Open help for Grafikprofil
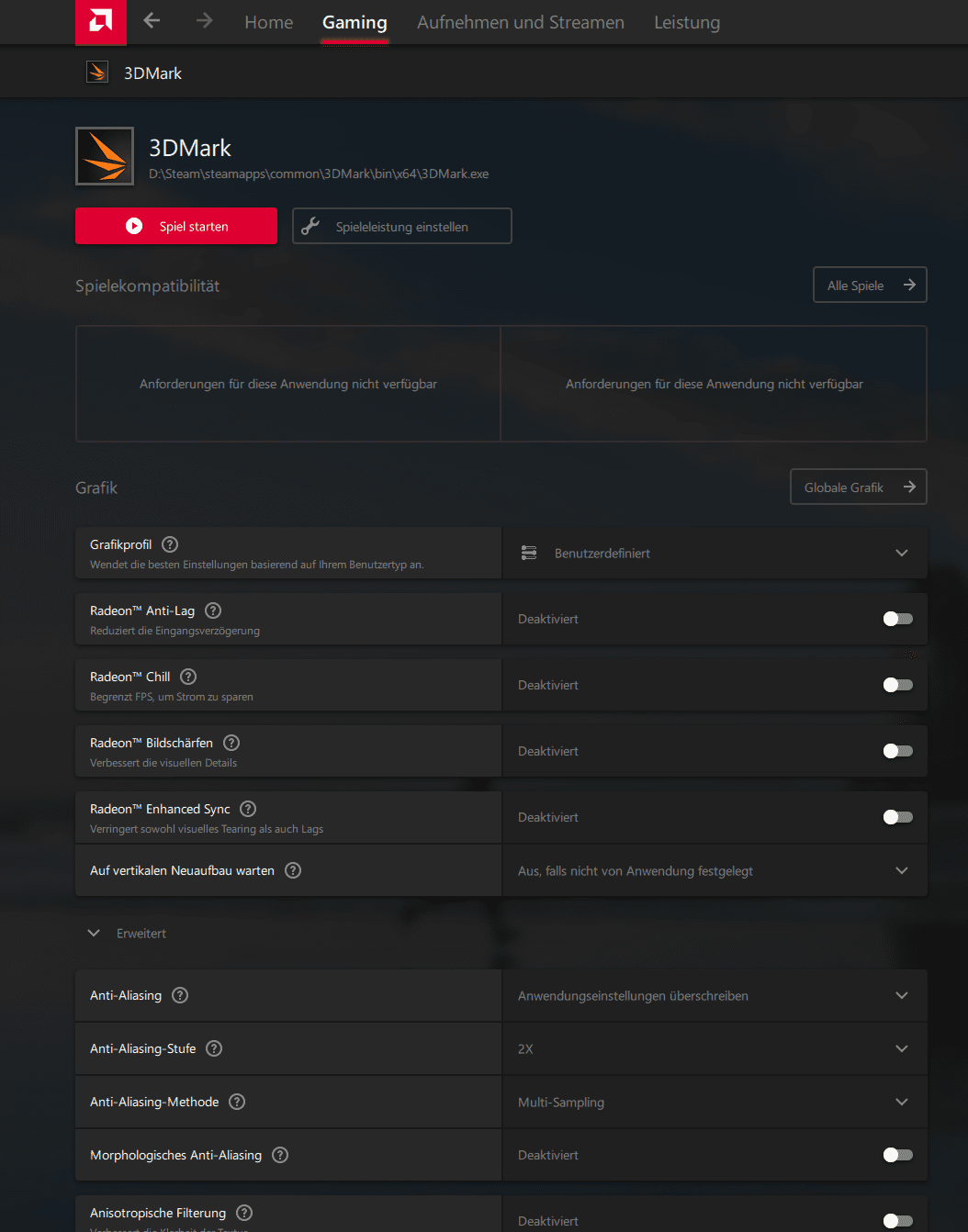Viewport: 968px width, 1232px height. click(x=170, y=544)
